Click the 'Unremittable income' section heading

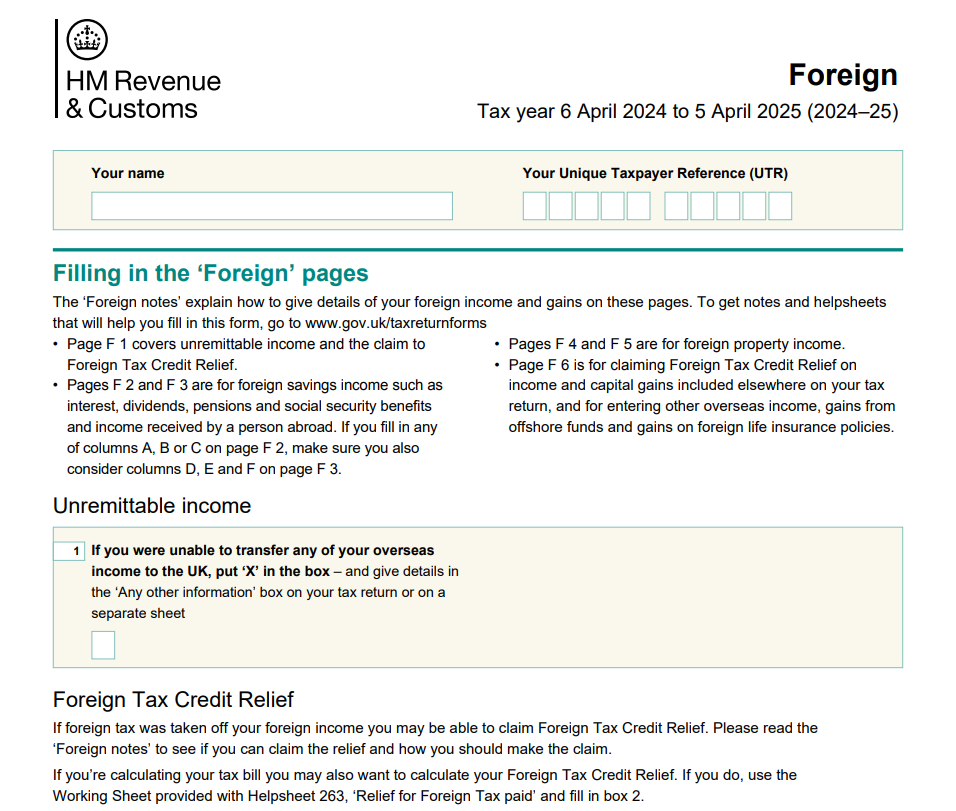[152, 506]
